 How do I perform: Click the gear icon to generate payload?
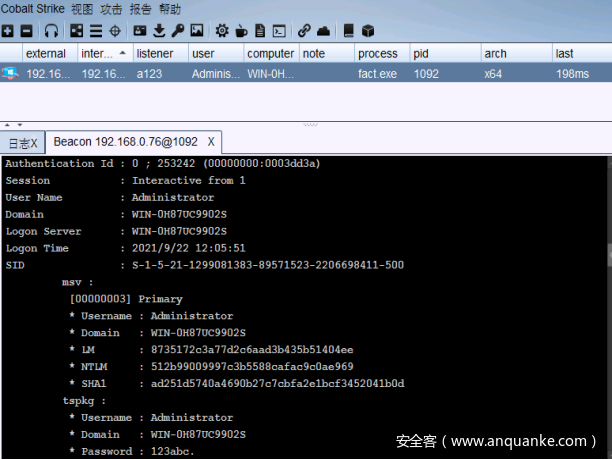pyautogui.click(x=222, y=30)
